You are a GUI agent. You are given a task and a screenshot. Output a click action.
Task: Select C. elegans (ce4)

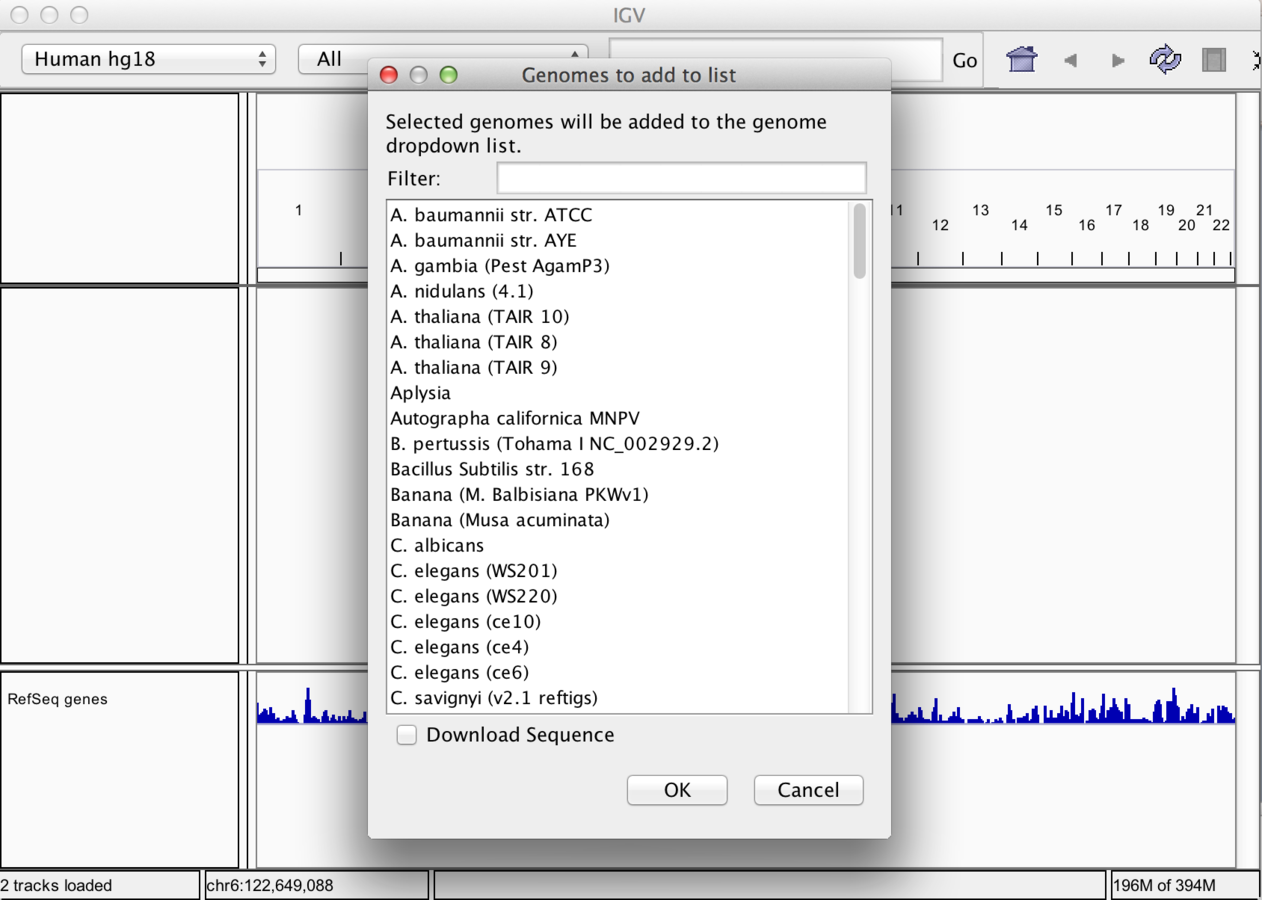[x=619, y=647]
